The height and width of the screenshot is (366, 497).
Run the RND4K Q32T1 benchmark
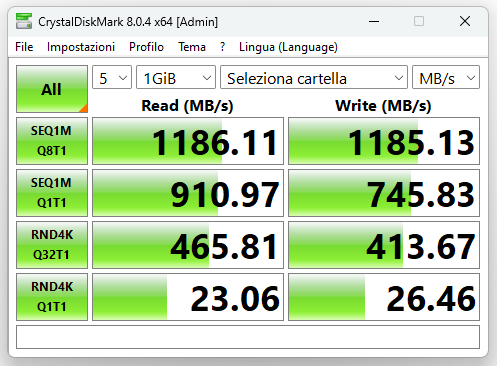point(52,245)
